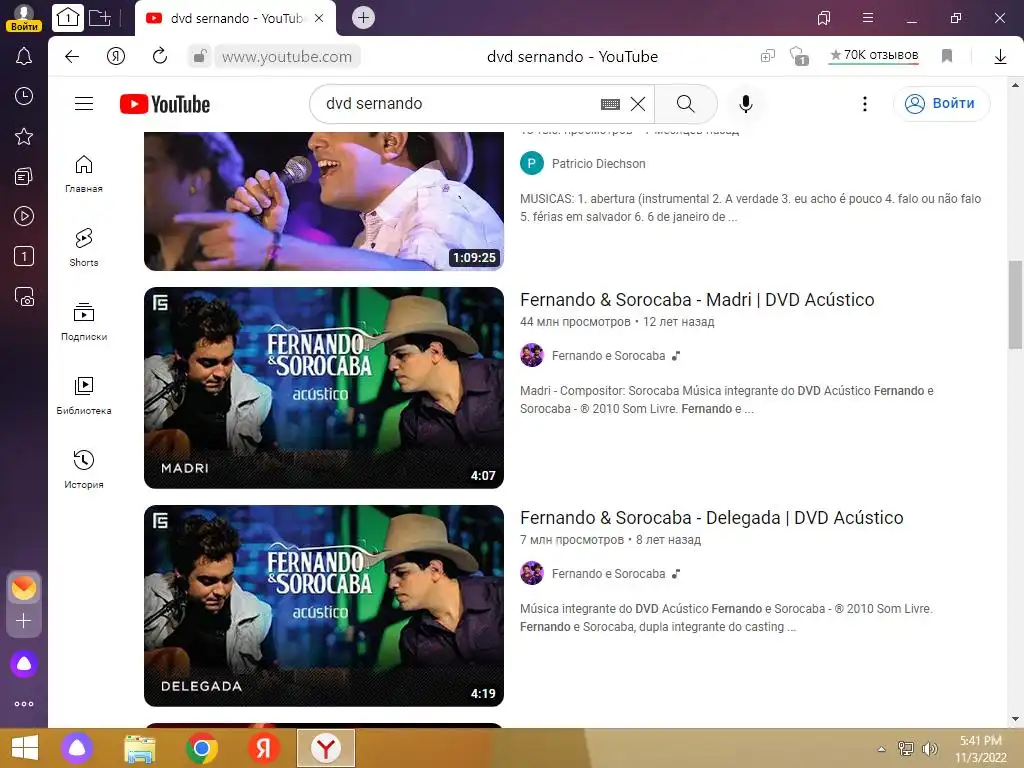
Task: Add a sidebar app with plus icon
Action: pos(24,620)
